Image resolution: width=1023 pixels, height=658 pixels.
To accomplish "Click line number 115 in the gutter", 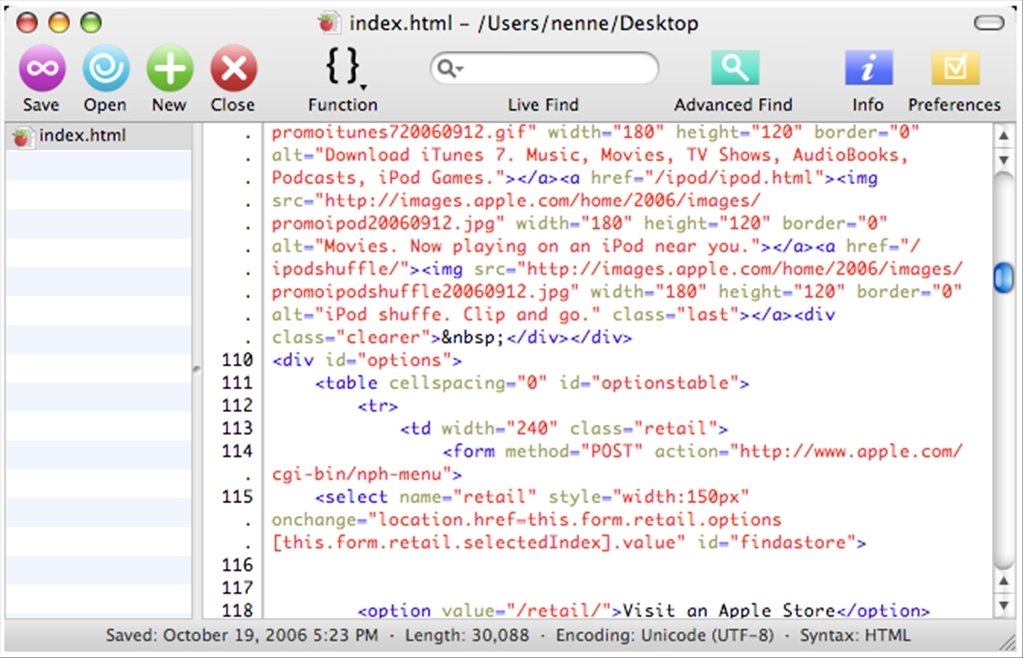I will point(237,497).
